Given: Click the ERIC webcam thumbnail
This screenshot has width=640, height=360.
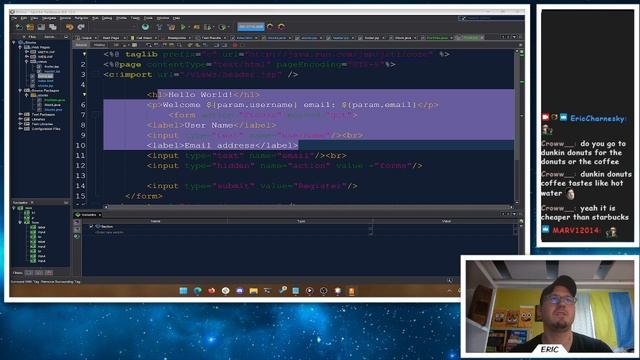Looking at the screenshot, I should [550, 306].
